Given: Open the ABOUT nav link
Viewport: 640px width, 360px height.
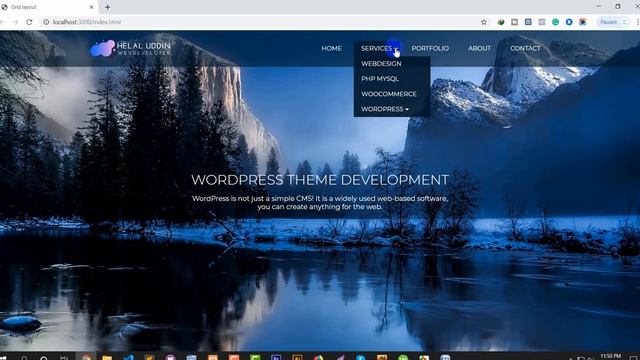Looking at the screenshot, I should 479,48.
